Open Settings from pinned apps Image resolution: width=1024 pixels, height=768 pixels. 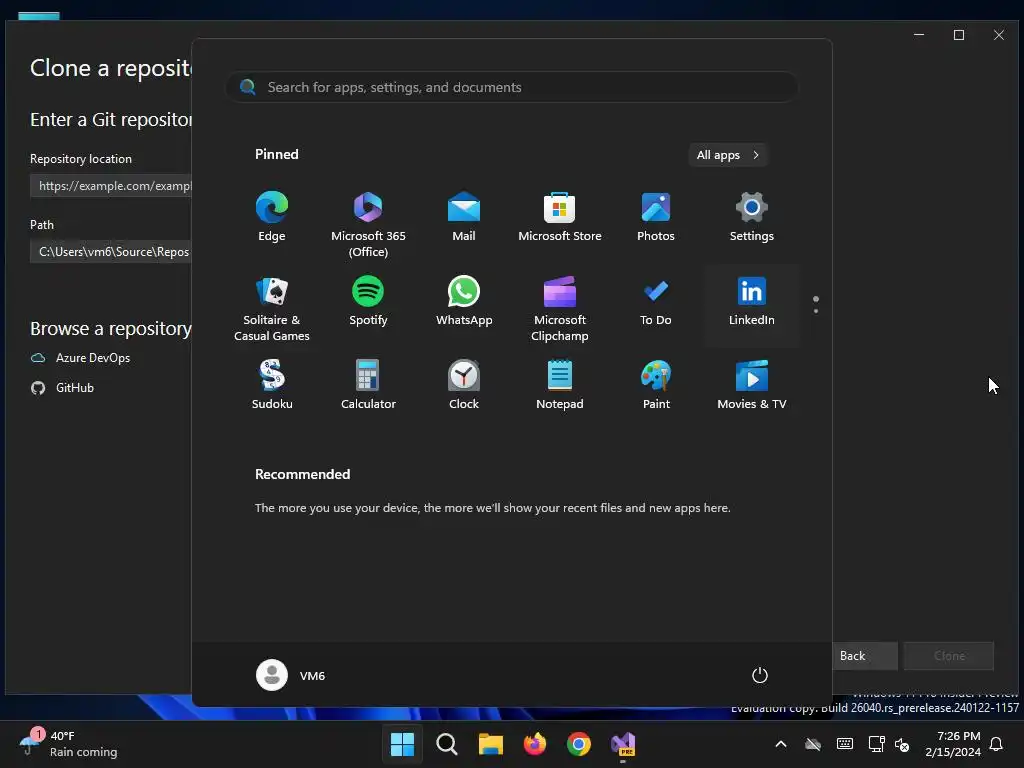(x=752, y=217)
